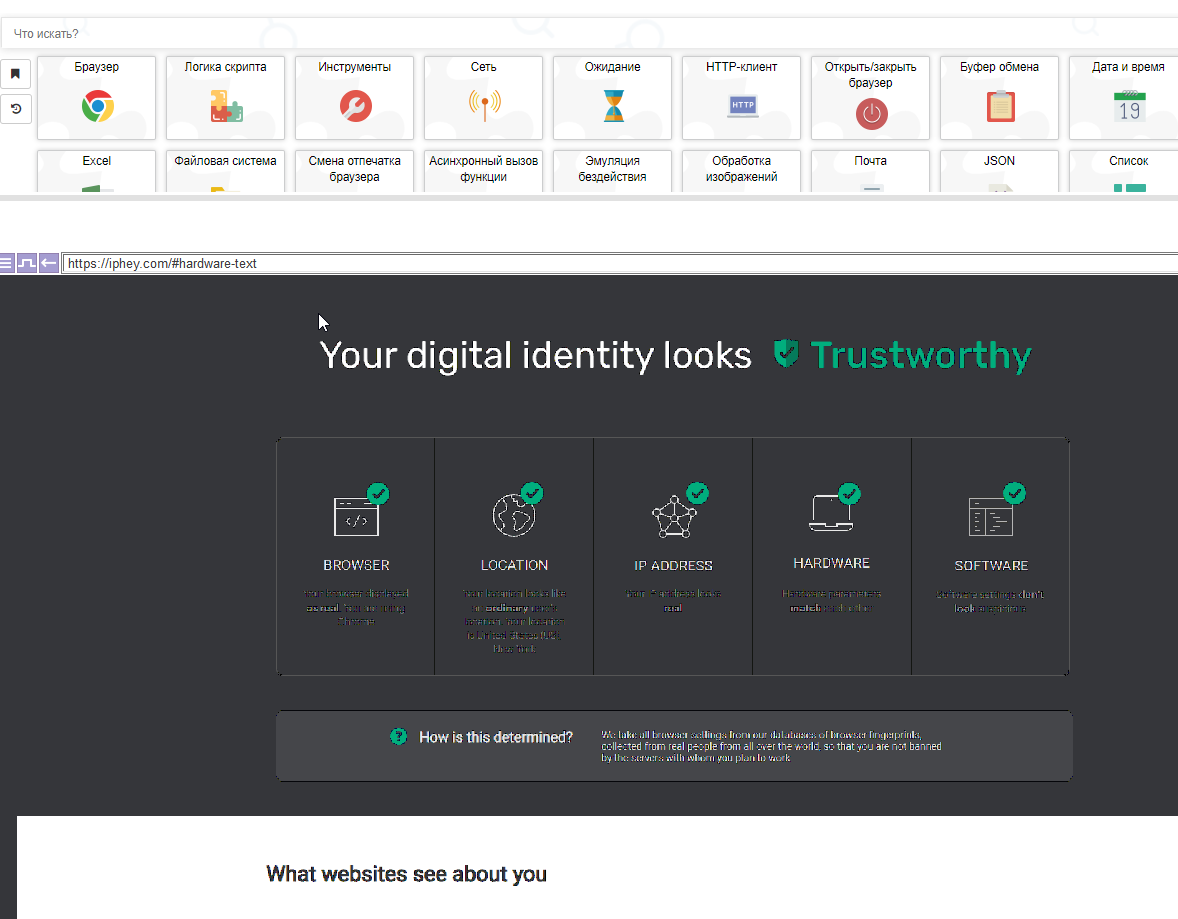1178x919 pixels.
Task: Select the BROWSER check card
Action: click(x=356, y=556)
